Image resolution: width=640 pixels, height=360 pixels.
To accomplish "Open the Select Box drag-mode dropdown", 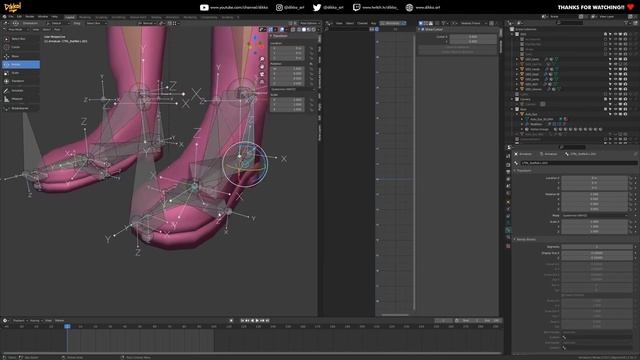I will [96, 23].
